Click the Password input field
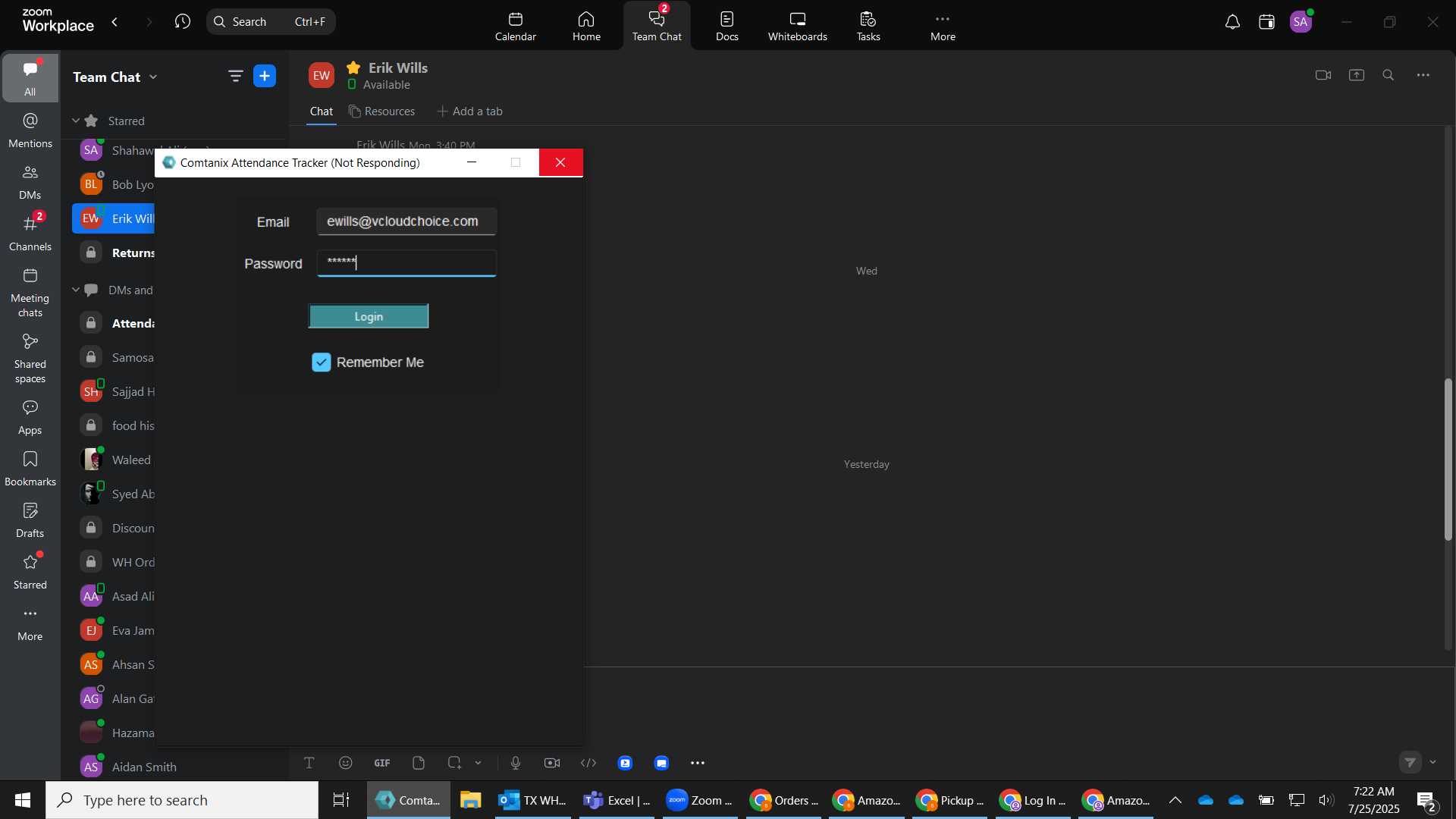 tap(406, 263)
